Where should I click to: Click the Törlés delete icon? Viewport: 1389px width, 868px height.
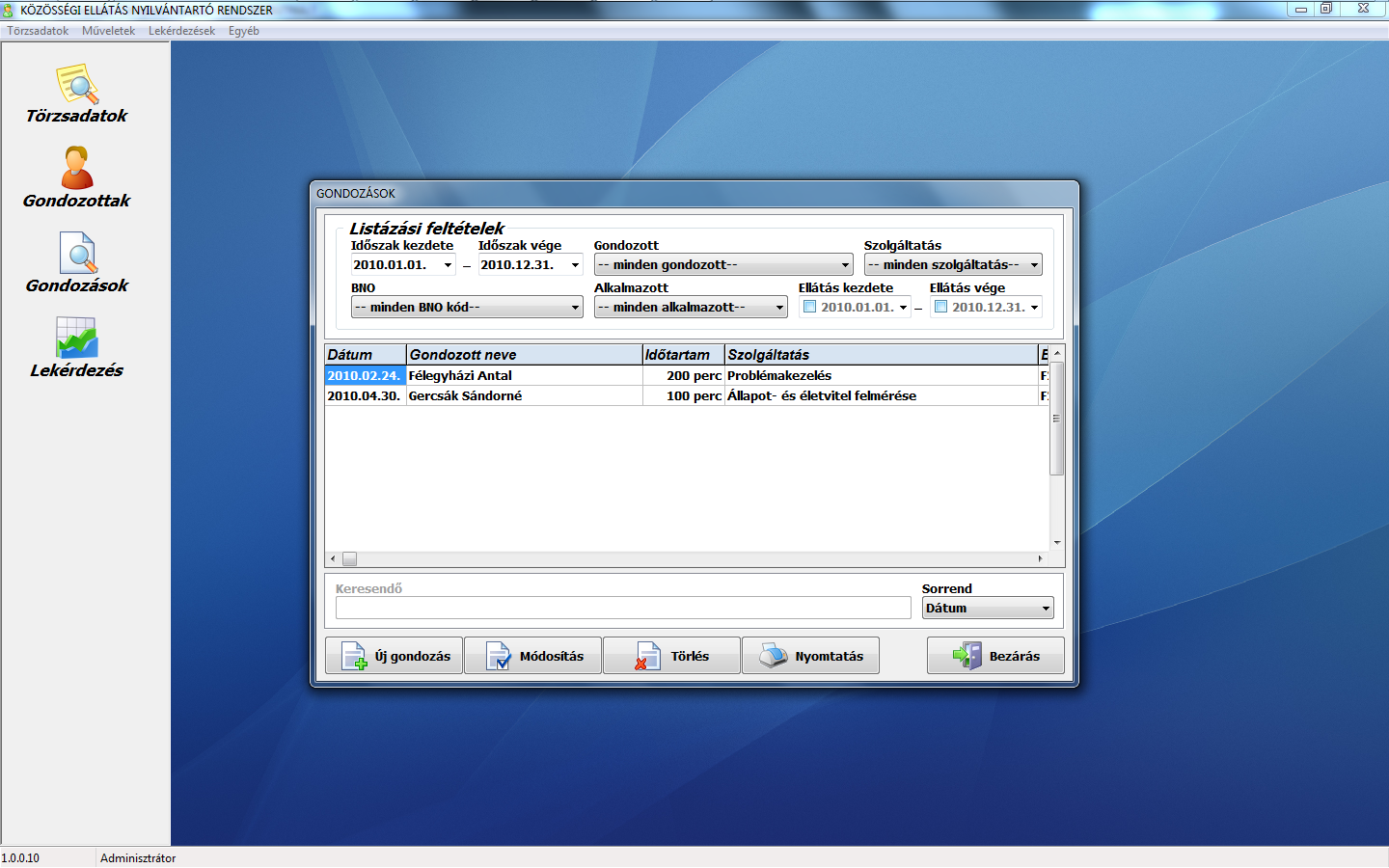point(646,656)
